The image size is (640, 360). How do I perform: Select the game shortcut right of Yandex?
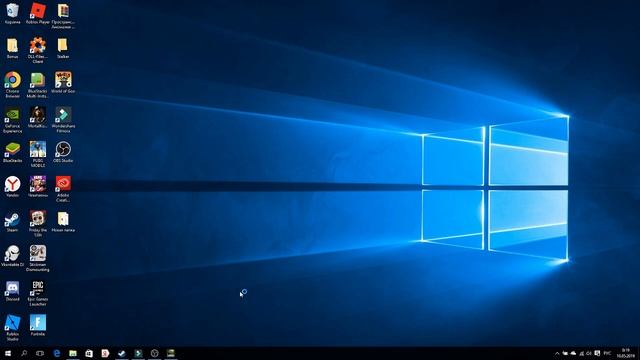tap(38, 187)
